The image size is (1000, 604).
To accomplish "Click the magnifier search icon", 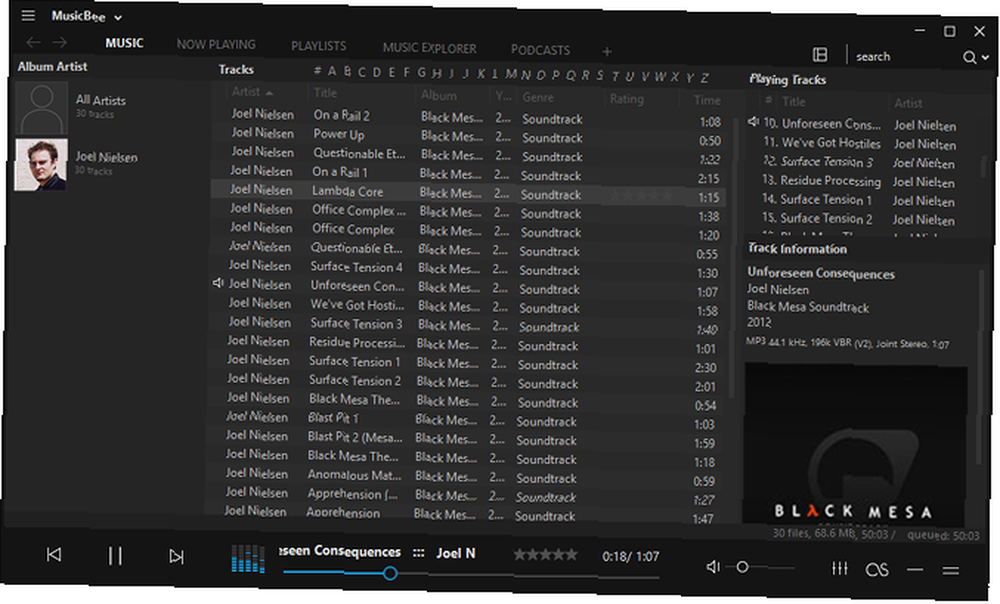I will click(969, 57).
